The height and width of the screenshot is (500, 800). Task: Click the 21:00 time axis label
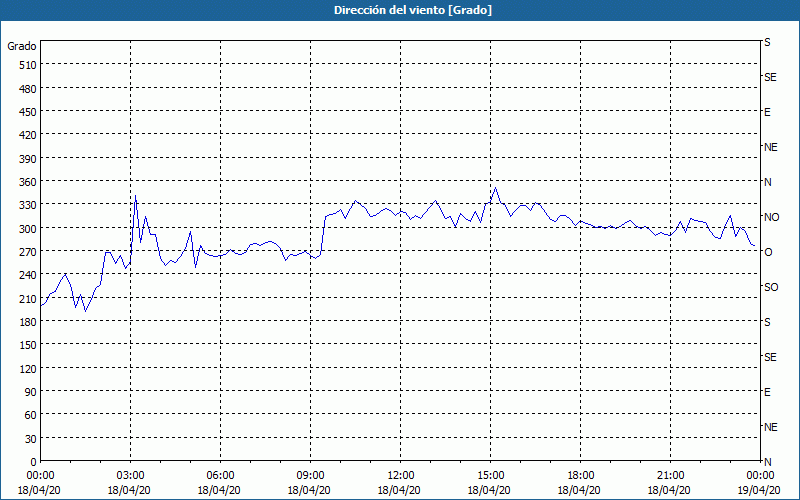[670, 476]
